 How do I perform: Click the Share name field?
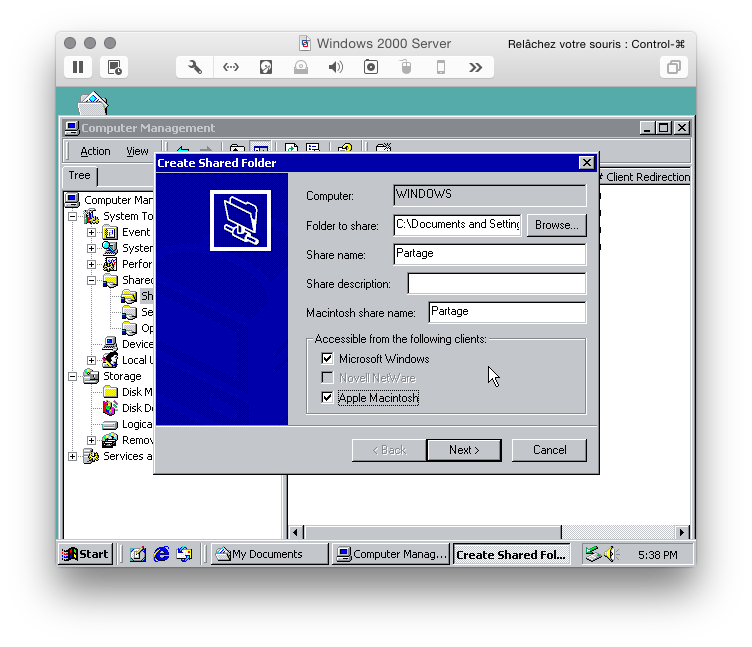tap(489, 254)
